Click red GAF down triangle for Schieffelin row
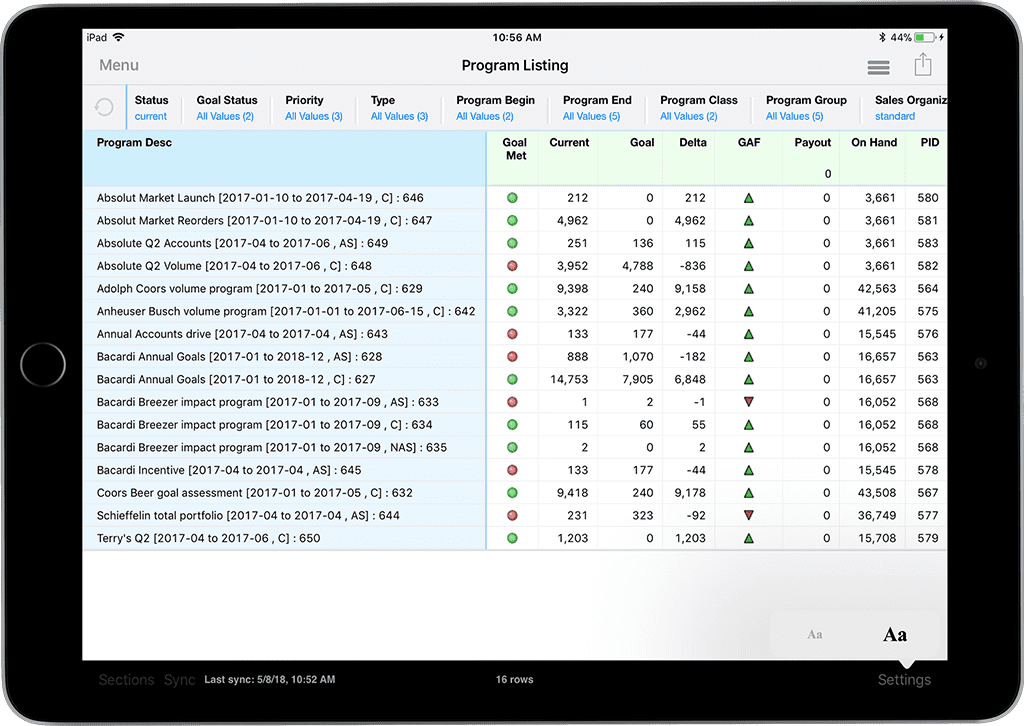The height and width of the screenshot is (726, 1024). (x=749, y=516)
